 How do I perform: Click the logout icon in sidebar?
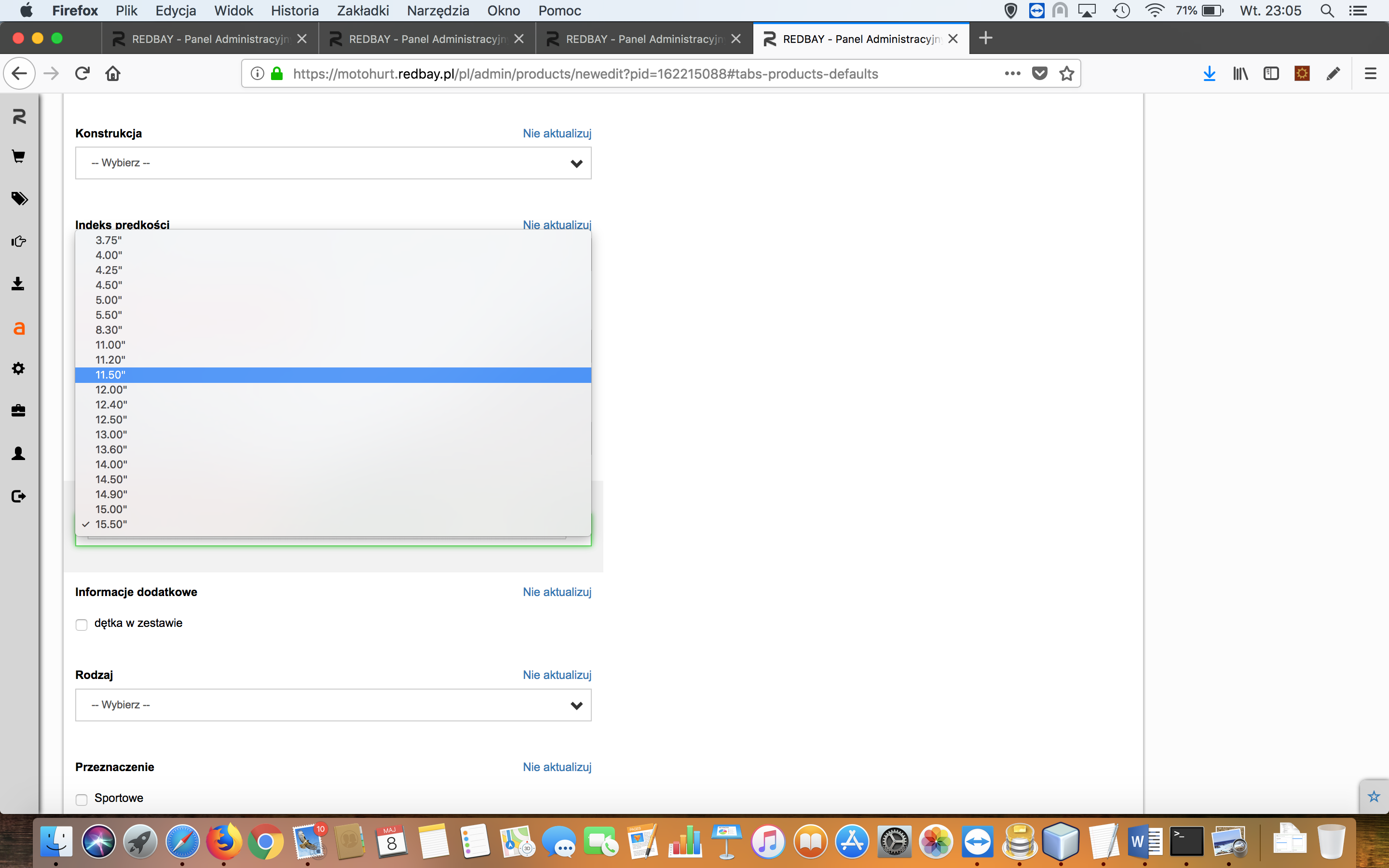click(x=18, y=496)
